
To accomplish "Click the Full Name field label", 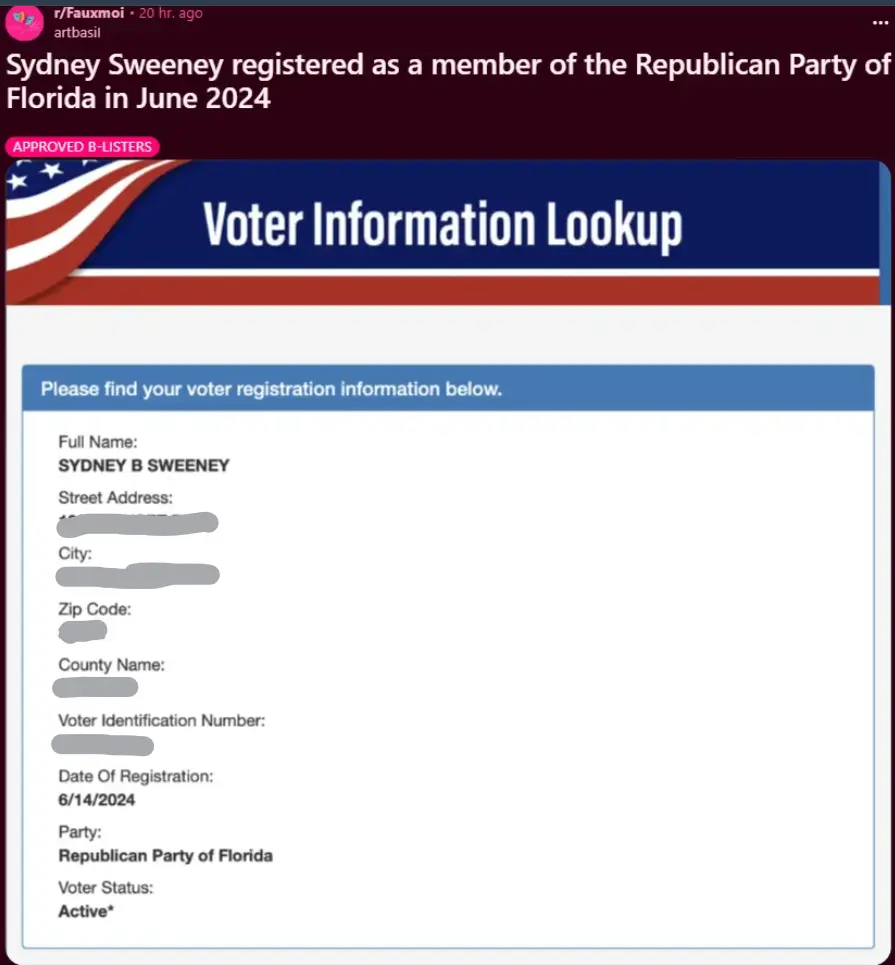I will point(98,441).
